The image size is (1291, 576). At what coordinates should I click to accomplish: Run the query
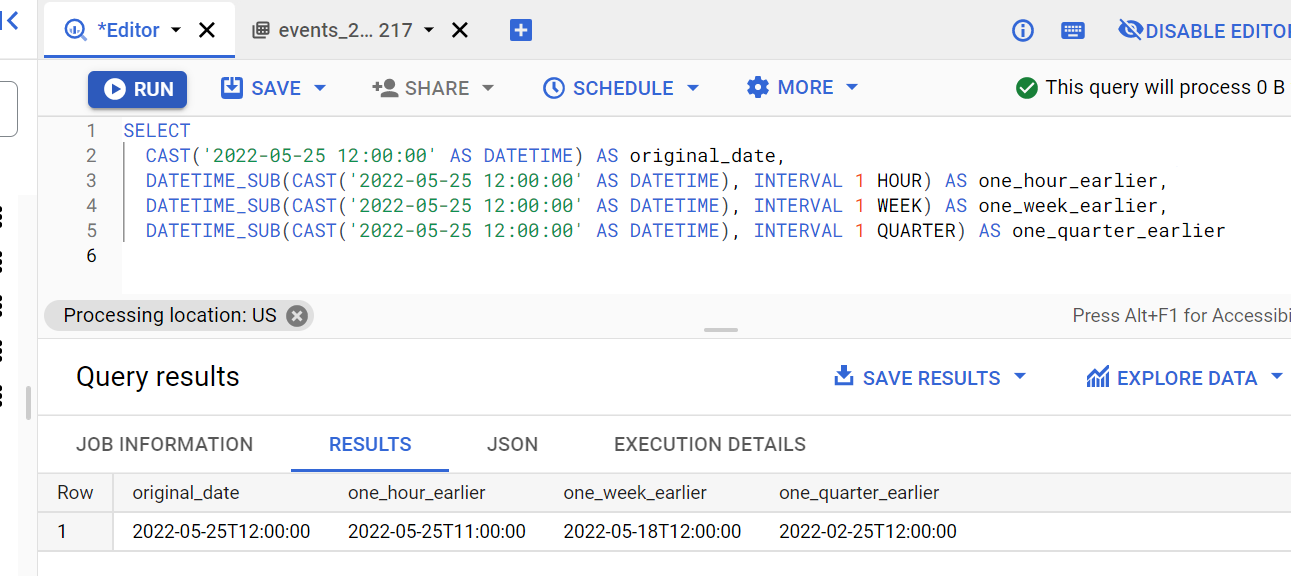(138, 89)
